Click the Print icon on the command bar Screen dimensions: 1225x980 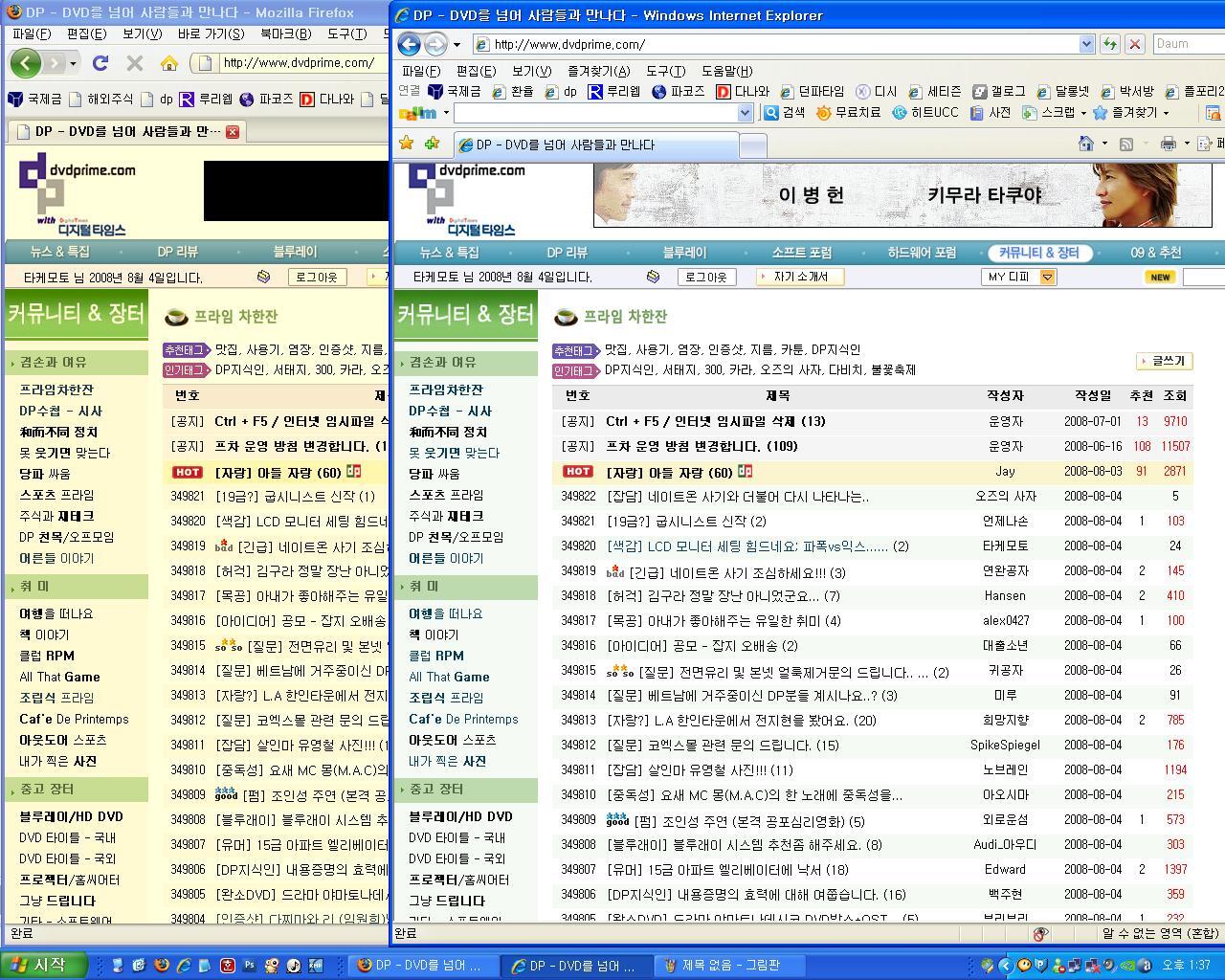click(1169, 144)
